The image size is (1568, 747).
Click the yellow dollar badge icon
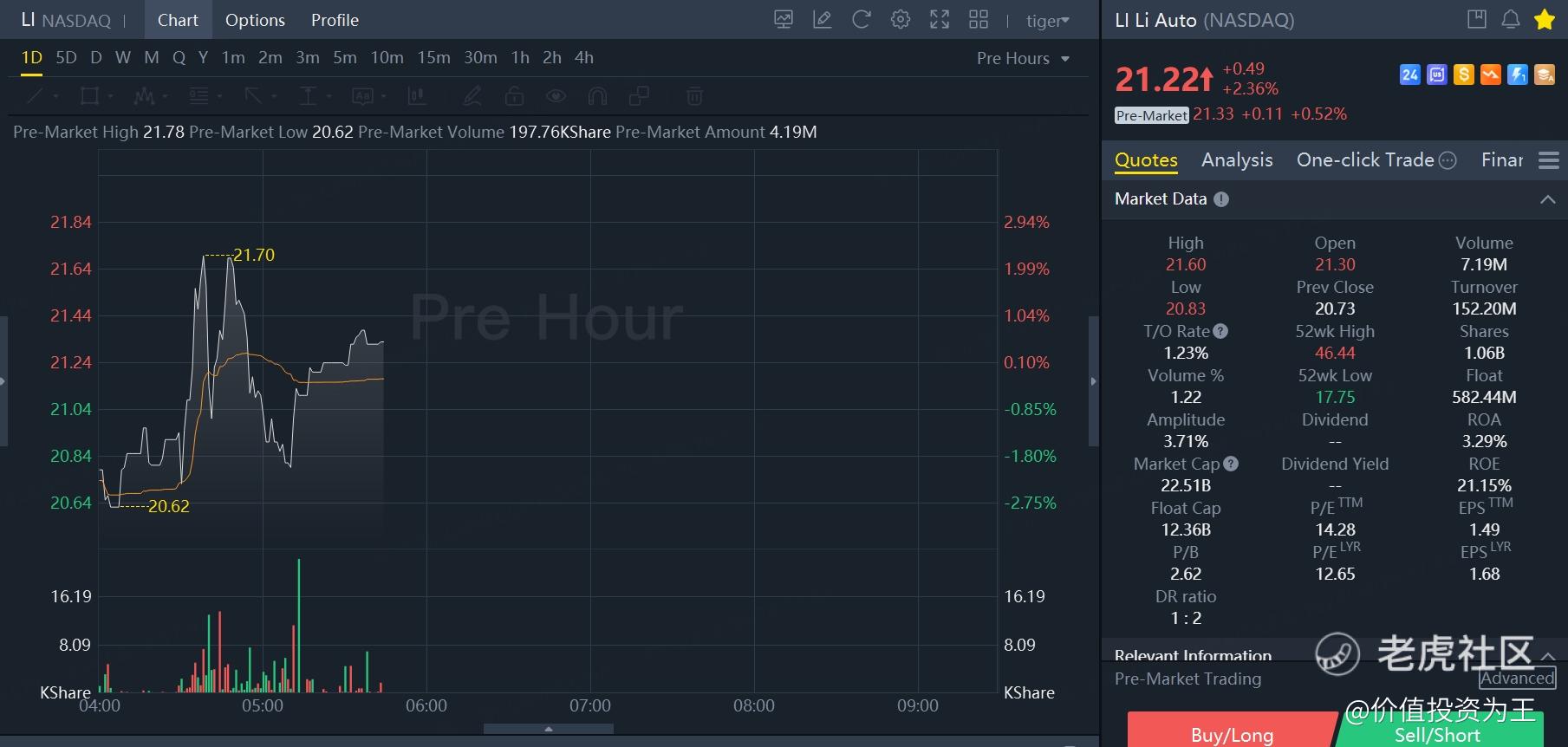tap(1464, 75)
